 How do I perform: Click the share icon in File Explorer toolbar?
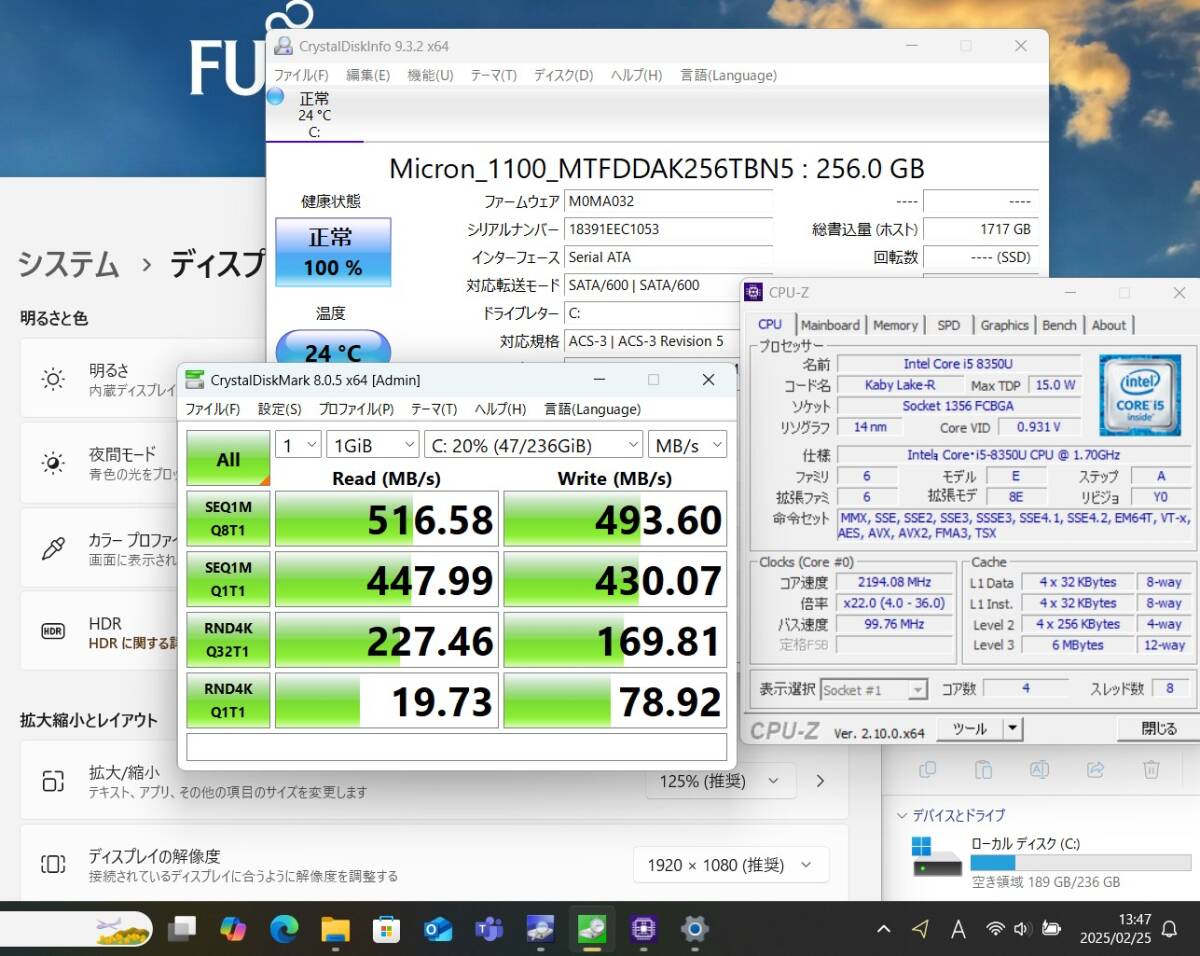[x=1095, y=769]
